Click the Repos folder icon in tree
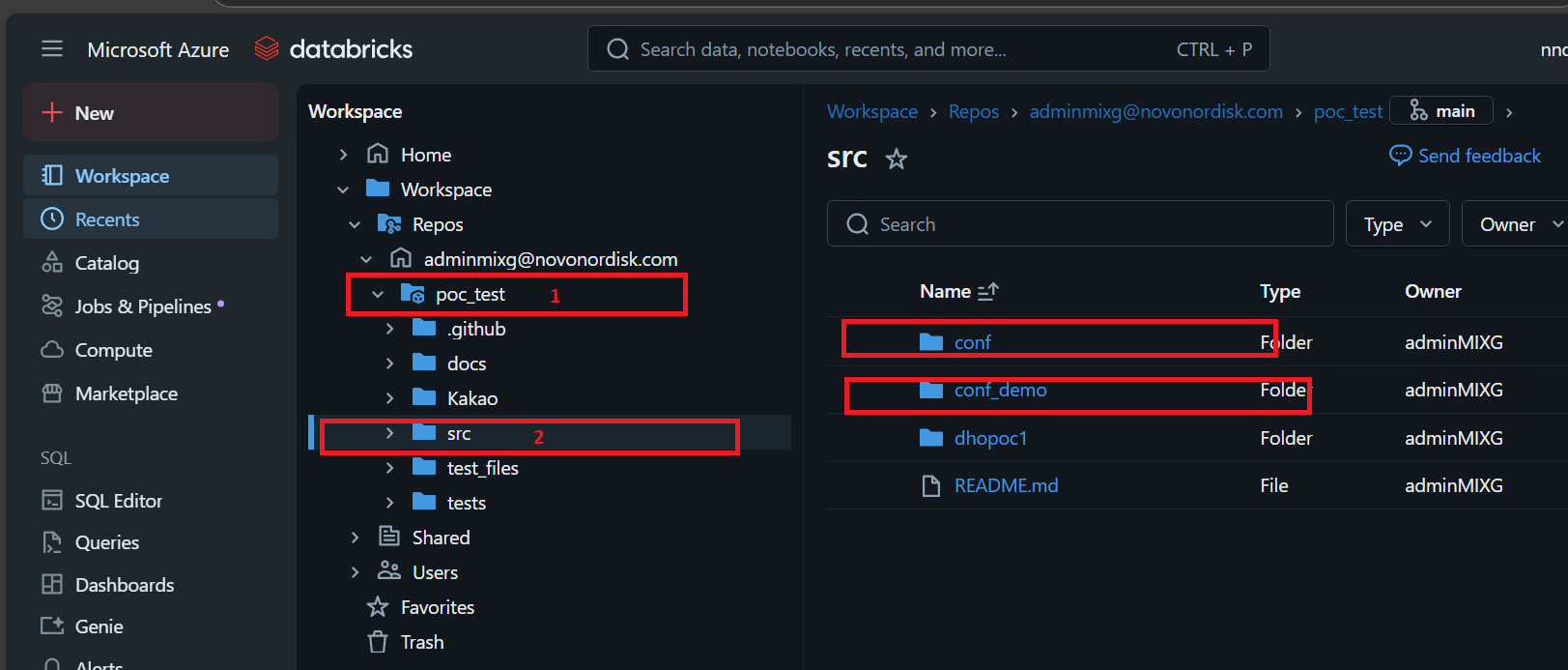This screenshot has height=670, width=1568. point(389,224)
